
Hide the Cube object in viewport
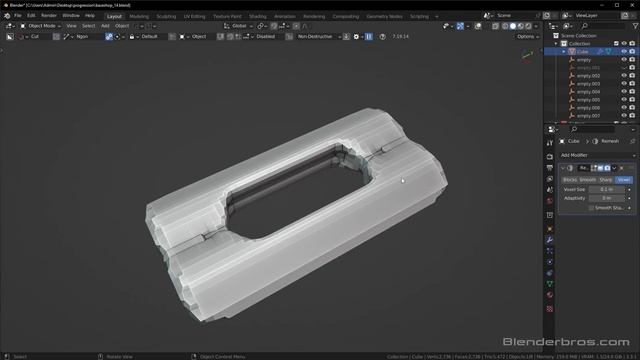[x=624, y=52]
